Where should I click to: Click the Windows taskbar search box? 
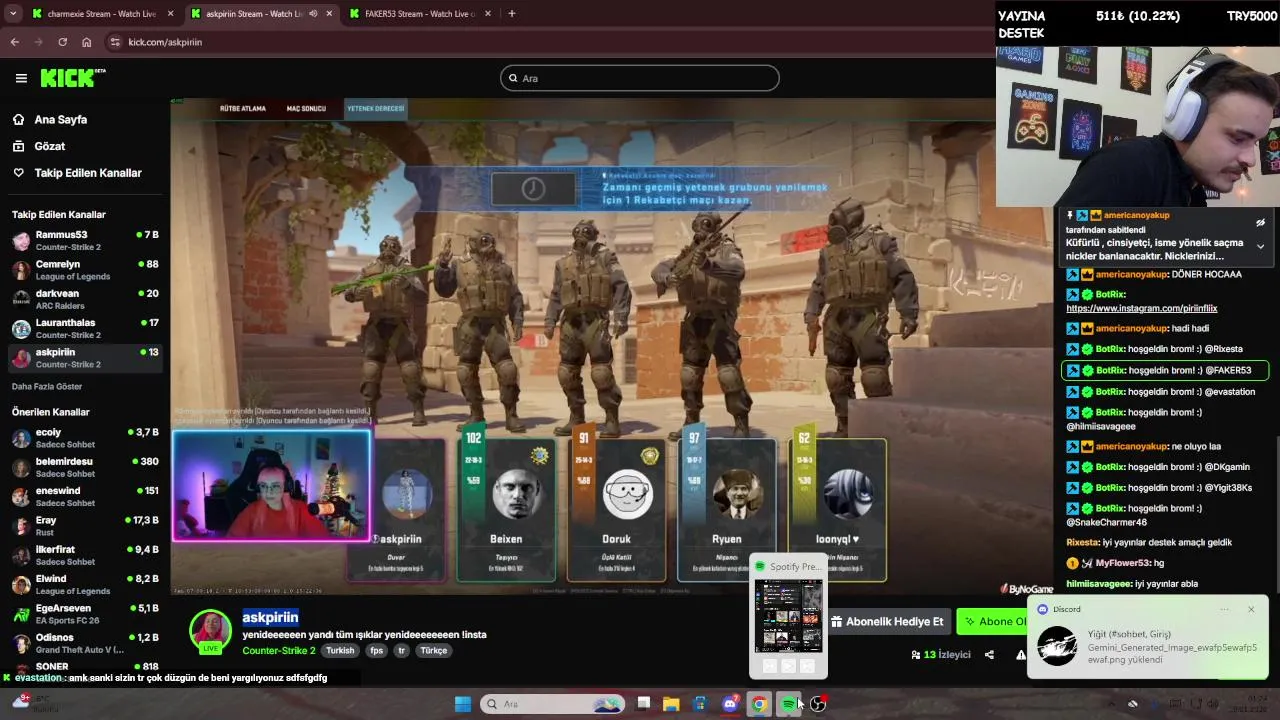[551, 704]
